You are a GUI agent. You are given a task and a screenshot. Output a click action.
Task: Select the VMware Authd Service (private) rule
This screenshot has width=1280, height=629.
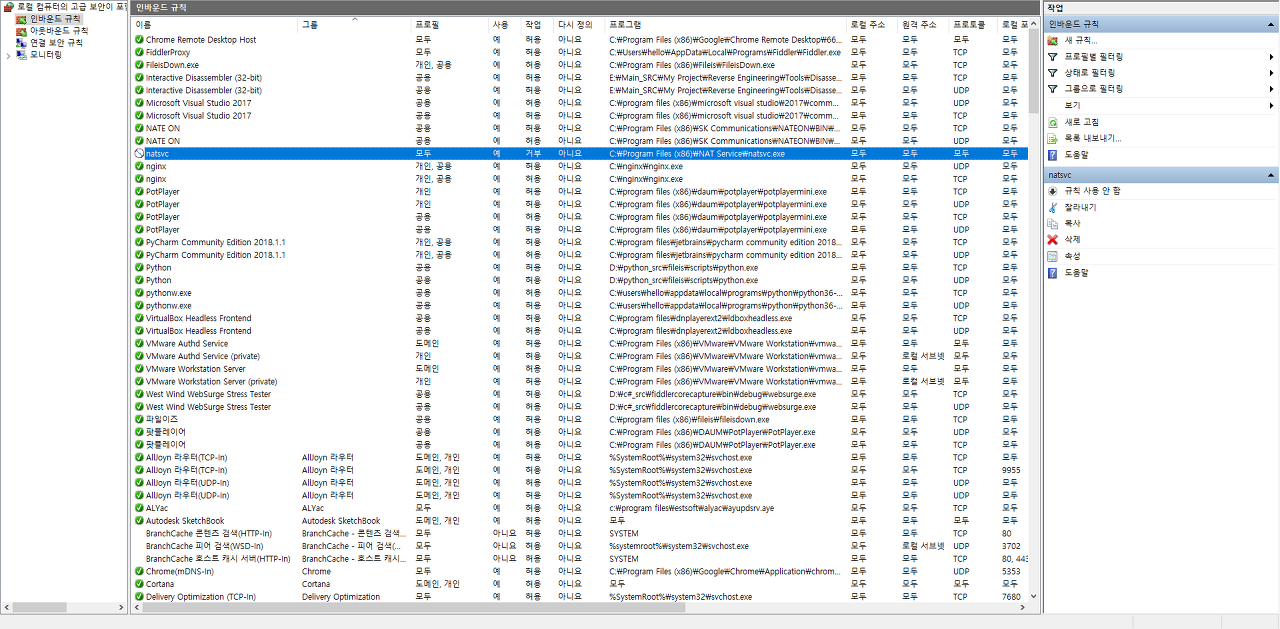click(x=203, y=356)
